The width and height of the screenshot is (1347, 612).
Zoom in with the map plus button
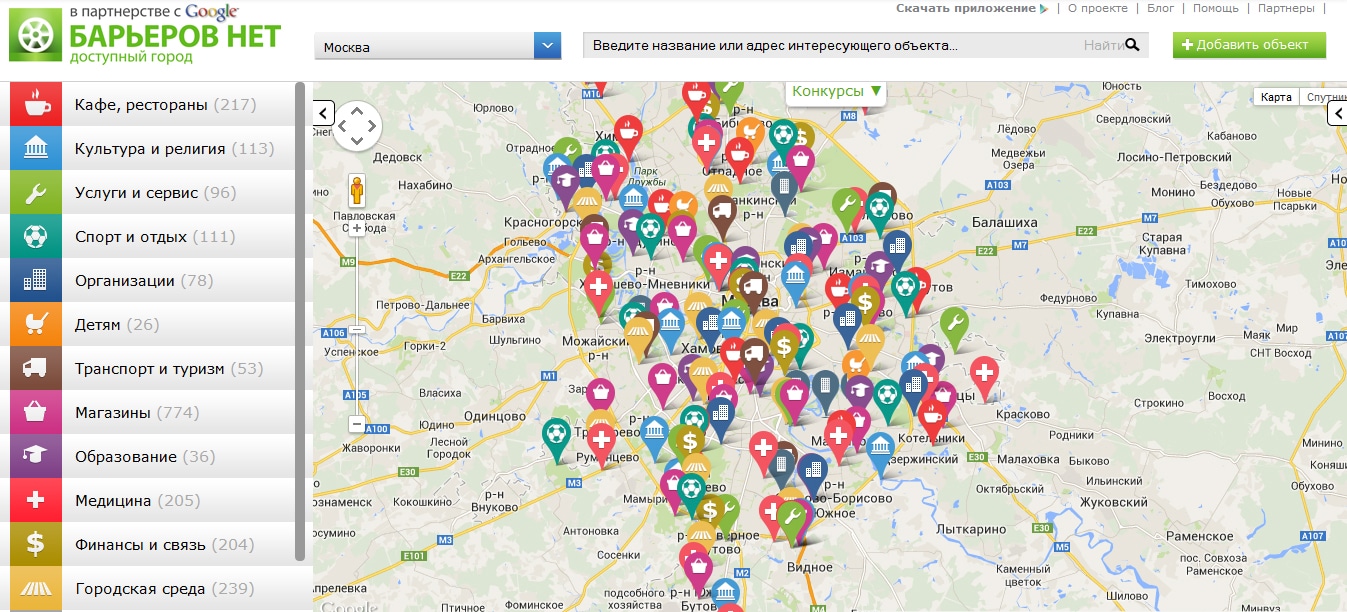click(357, 229)
